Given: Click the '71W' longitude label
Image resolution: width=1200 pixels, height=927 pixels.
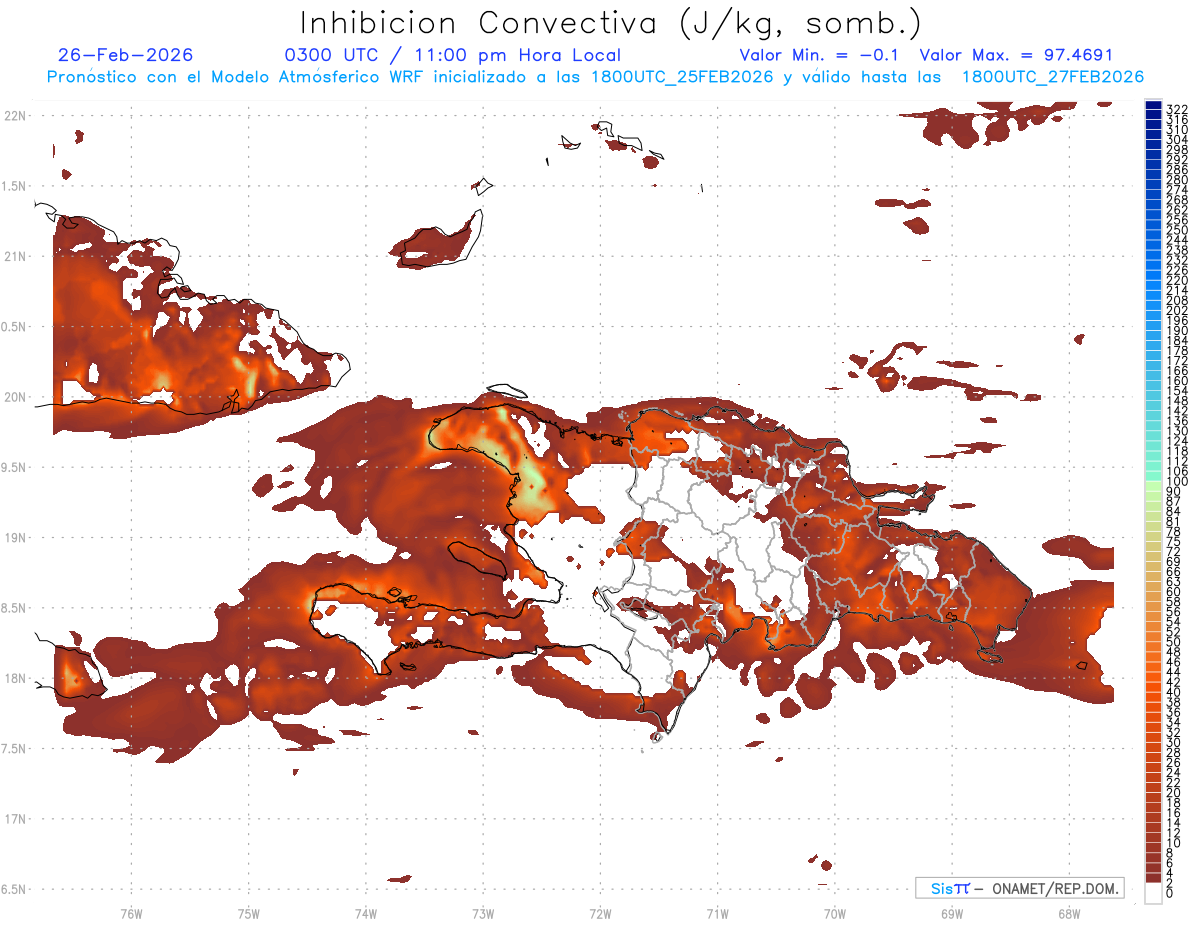Looking at the screenshot, I should tap(718, 913).
